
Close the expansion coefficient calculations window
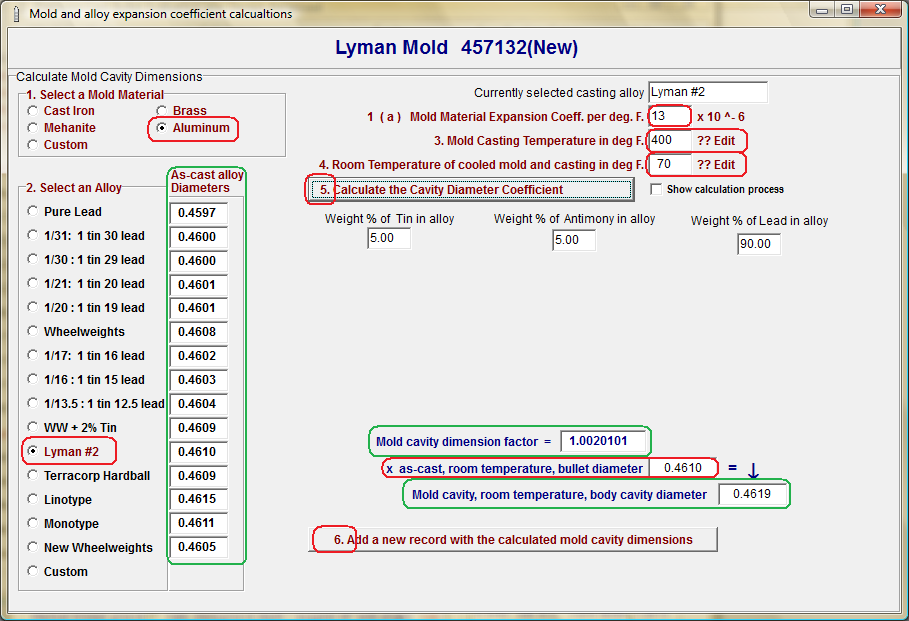pyautogui.click(x=880, y=10)
